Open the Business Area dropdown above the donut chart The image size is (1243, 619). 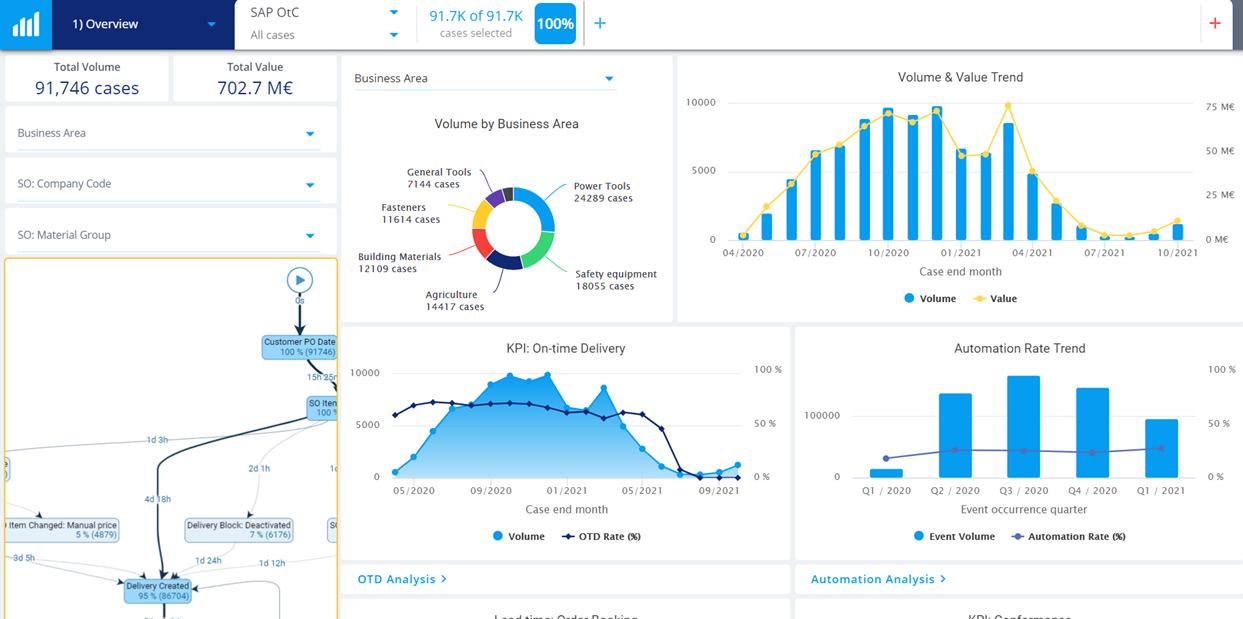484,78
